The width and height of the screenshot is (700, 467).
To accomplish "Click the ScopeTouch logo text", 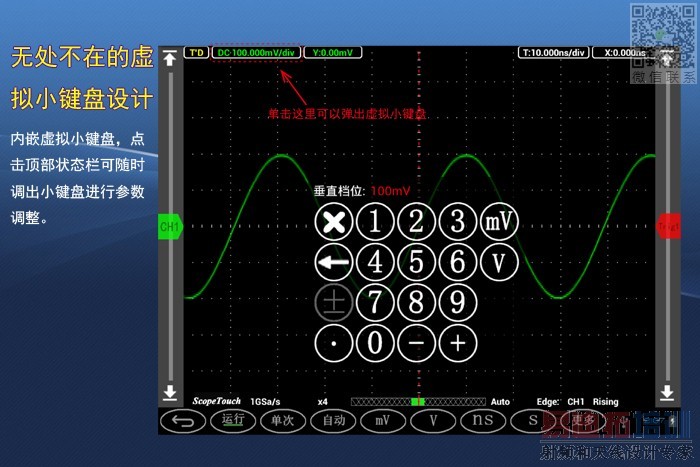I will click(217, 401).
